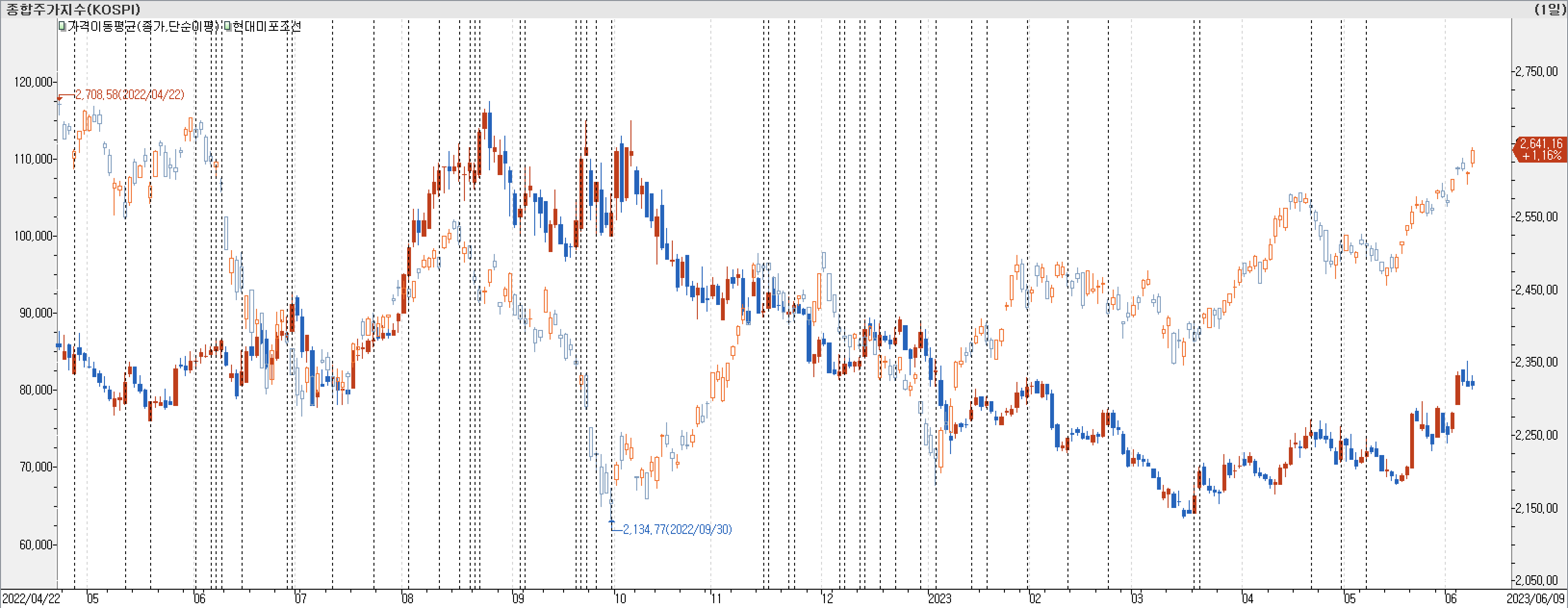The height and width of the screenshot is (608, 1568).
Task: Jump to the 2023 year marker on time axis
Action: point(939,599)
